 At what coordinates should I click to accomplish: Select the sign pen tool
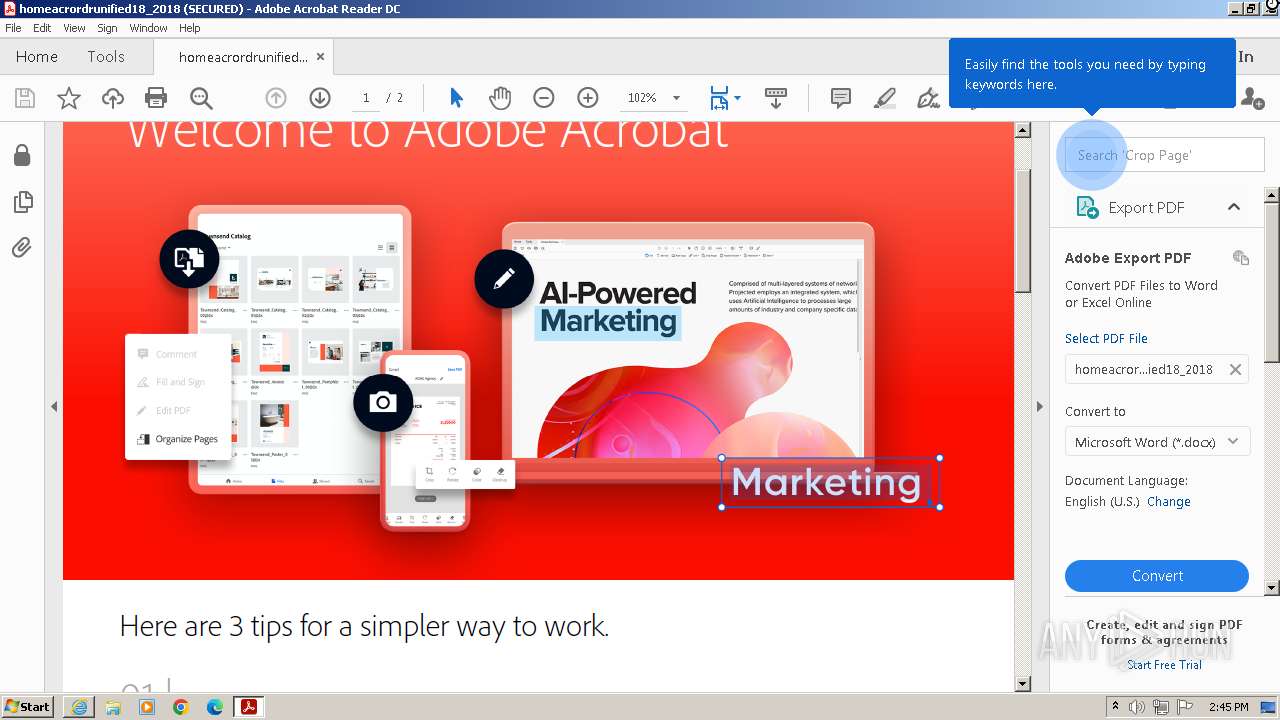pyautogui.click(x=928, y=98)
